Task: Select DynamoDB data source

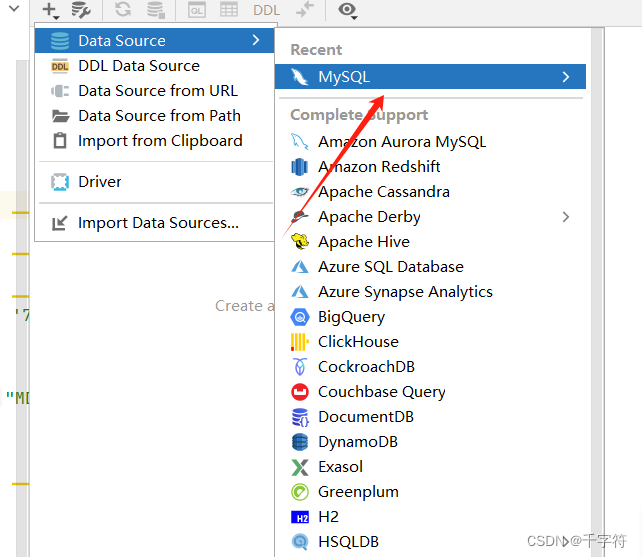Action: (430, 442)
